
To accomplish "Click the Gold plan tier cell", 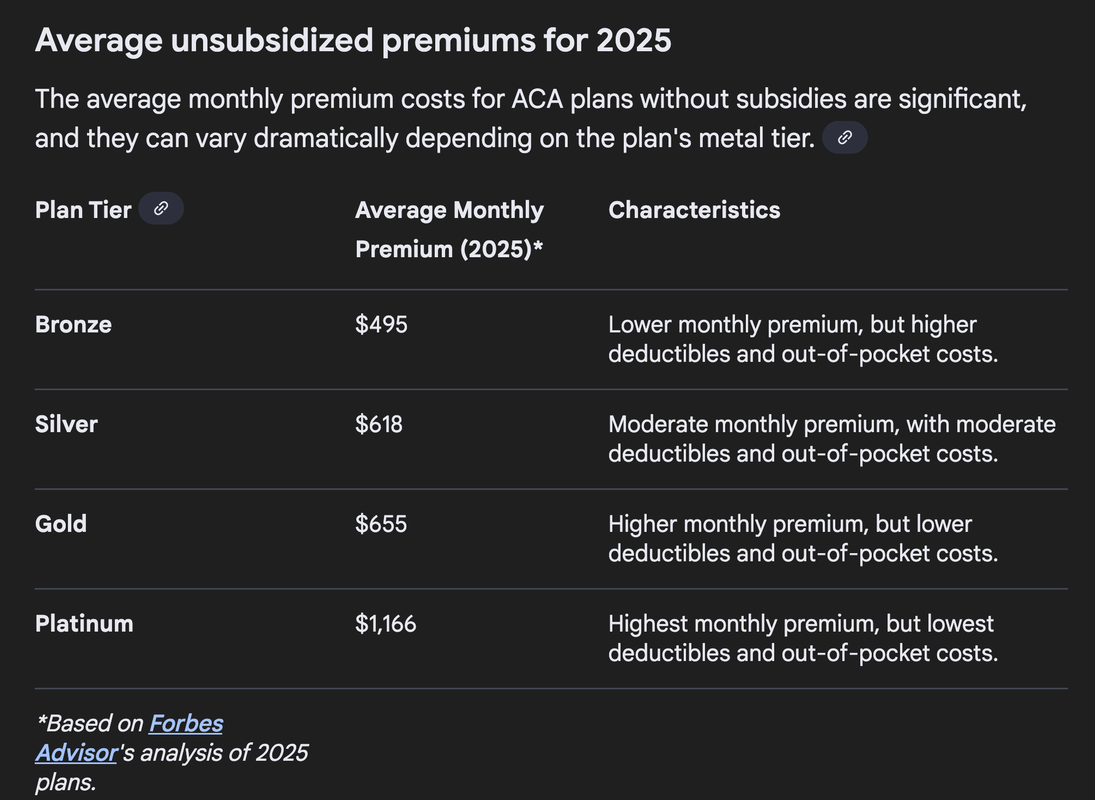I will (x=61, y=523).
